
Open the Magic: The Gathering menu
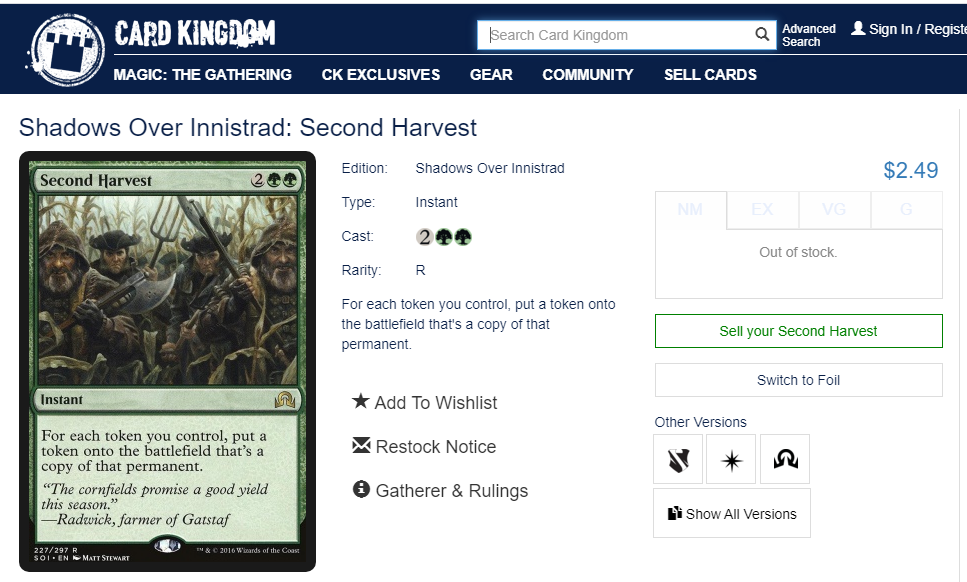(203, 75)
